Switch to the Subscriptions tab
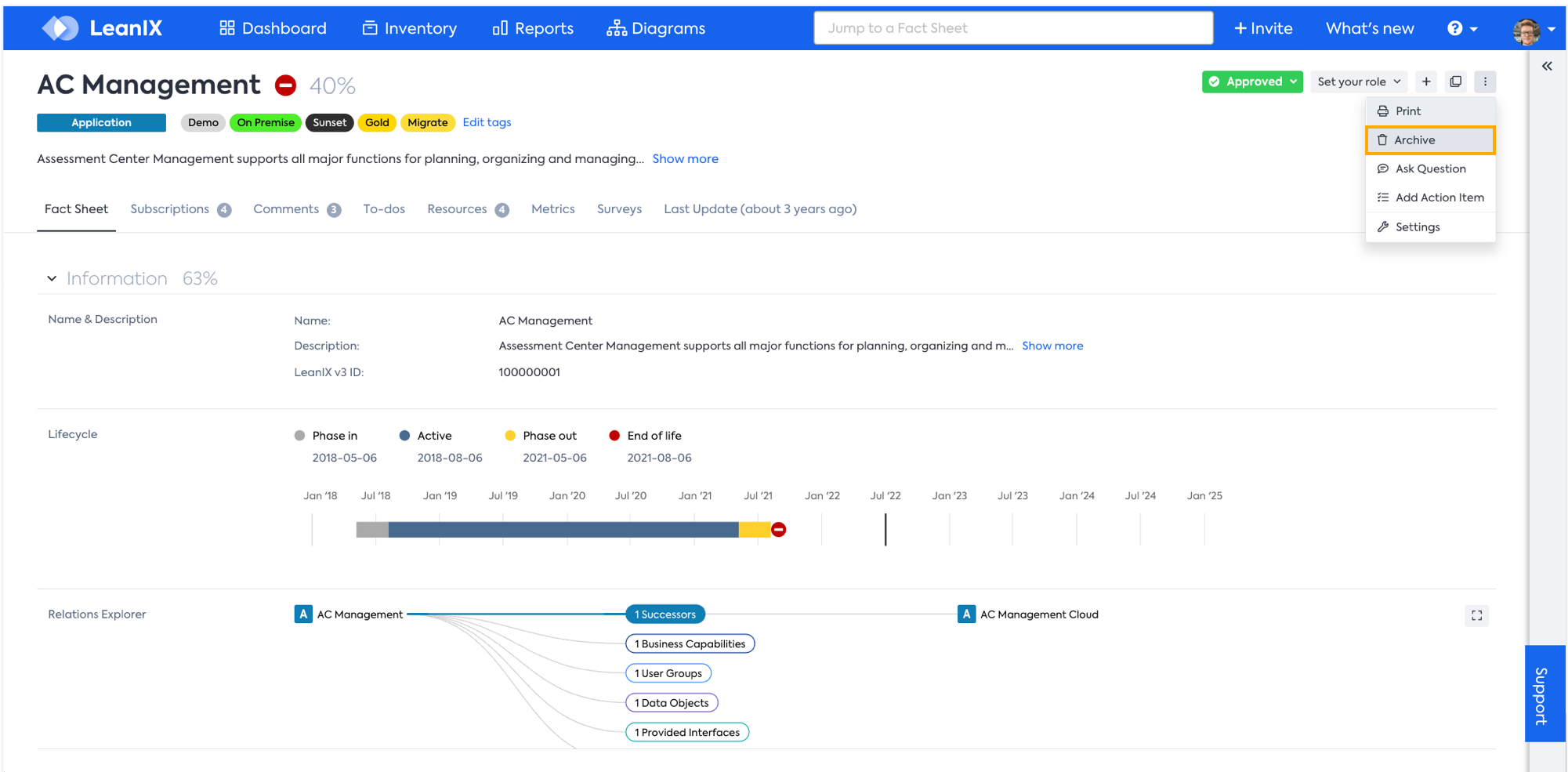The image size is (1568, 772). tap(180, 209)
